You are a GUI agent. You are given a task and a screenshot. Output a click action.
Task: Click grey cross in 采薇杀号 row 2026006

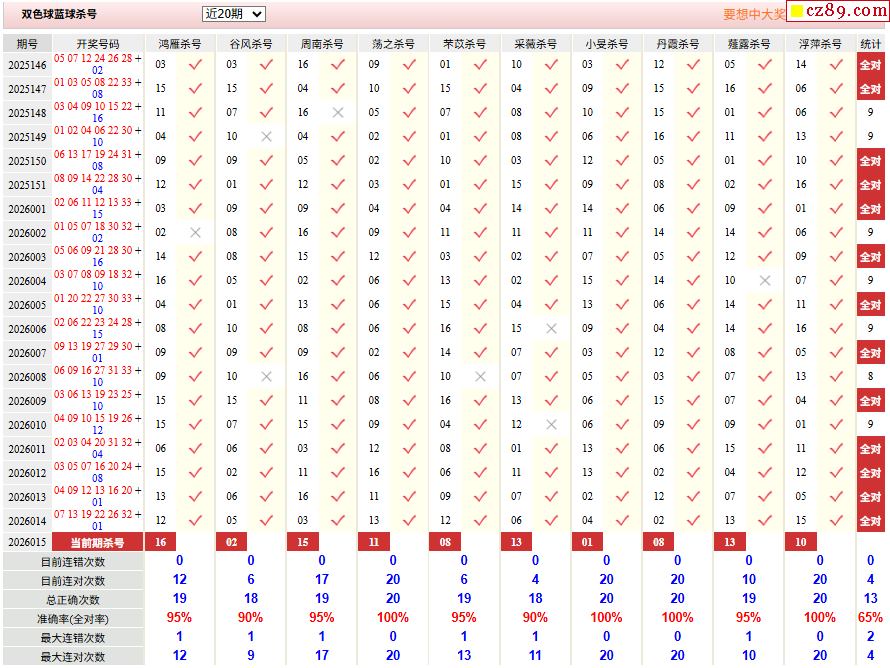[551, 329]
